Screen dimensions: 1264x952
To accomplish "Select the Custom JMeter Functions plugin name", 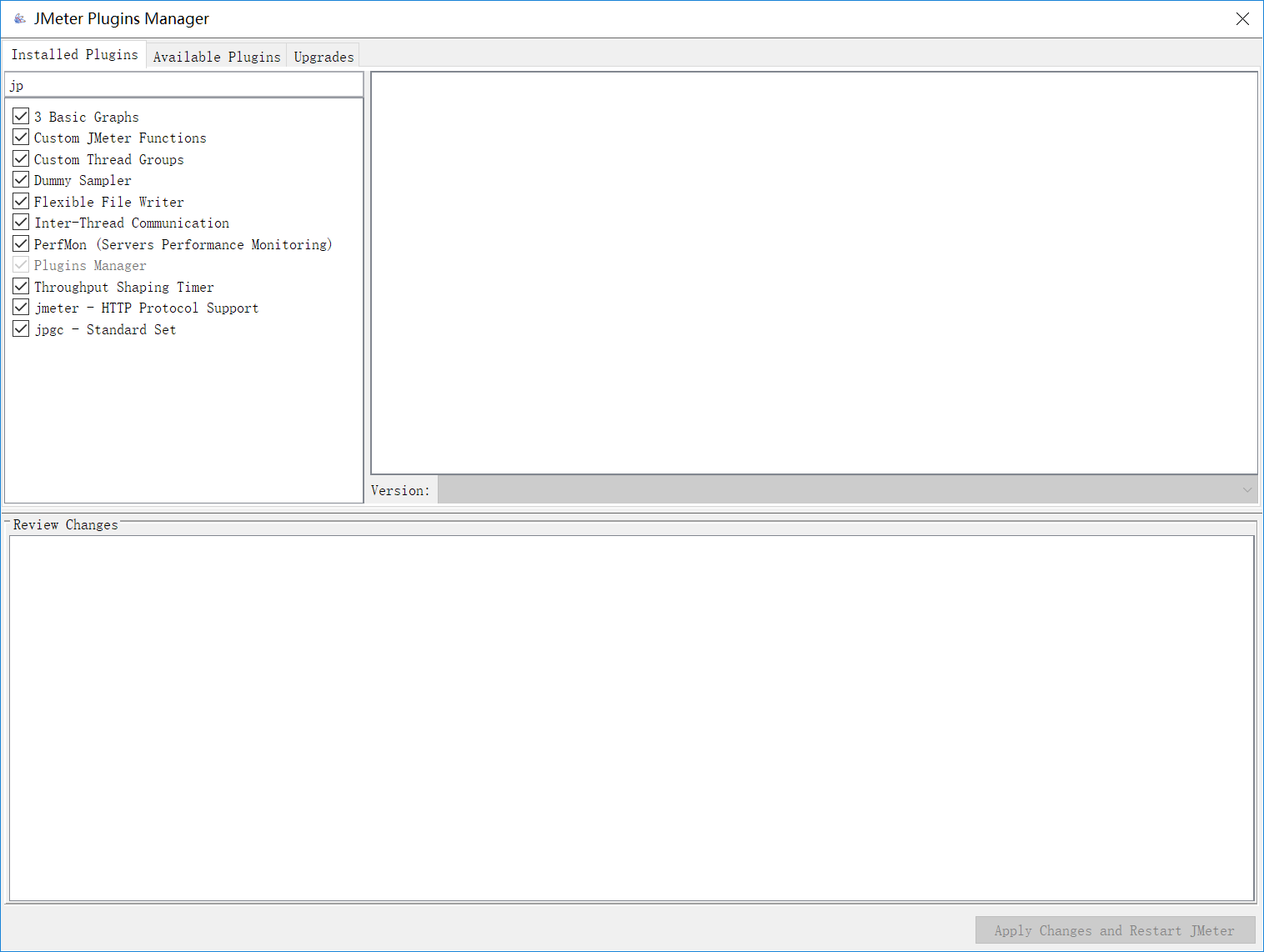I will tap(120, 138).
